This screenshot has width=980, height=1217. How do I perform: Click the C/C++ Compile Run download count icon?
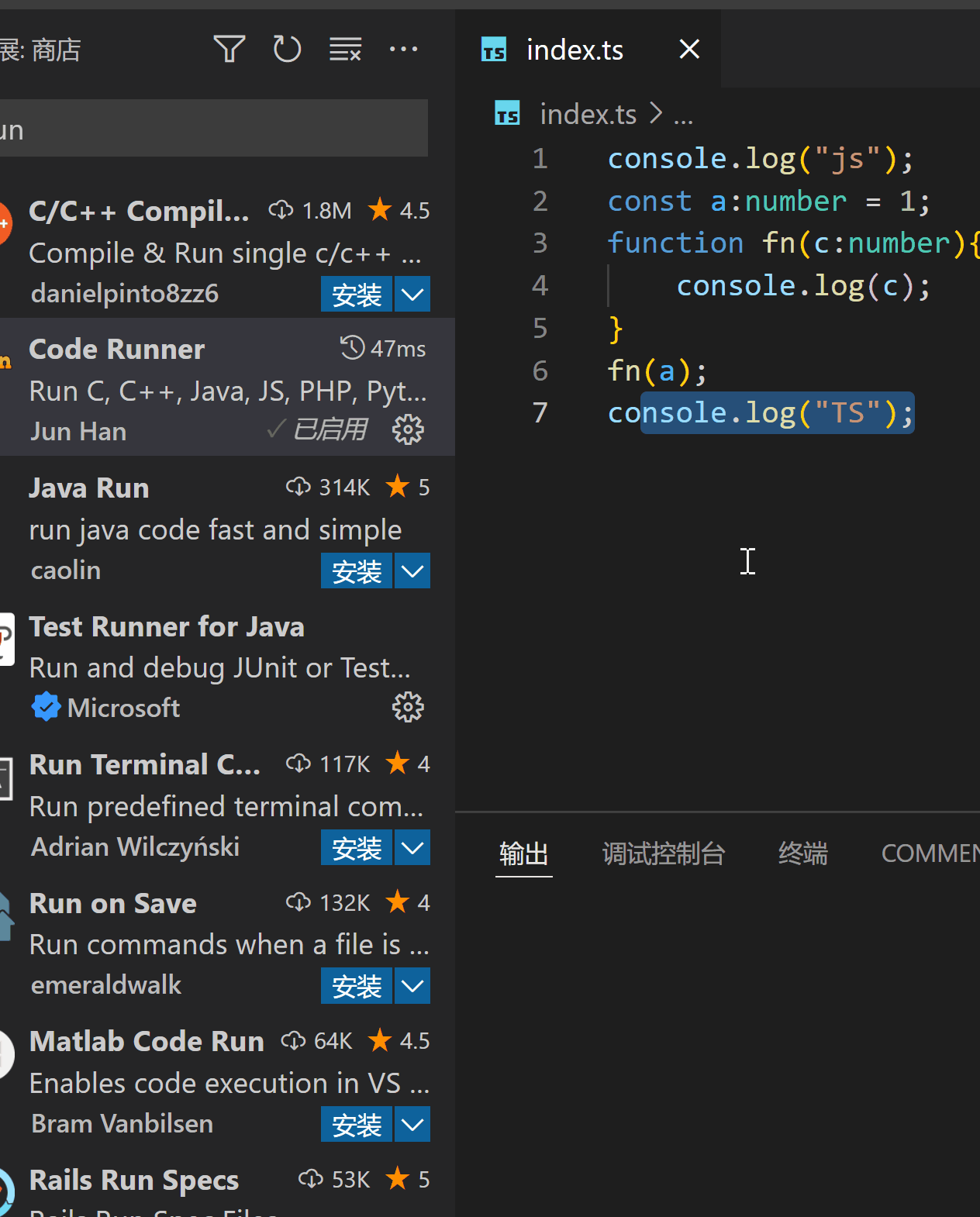pos(281,209)
